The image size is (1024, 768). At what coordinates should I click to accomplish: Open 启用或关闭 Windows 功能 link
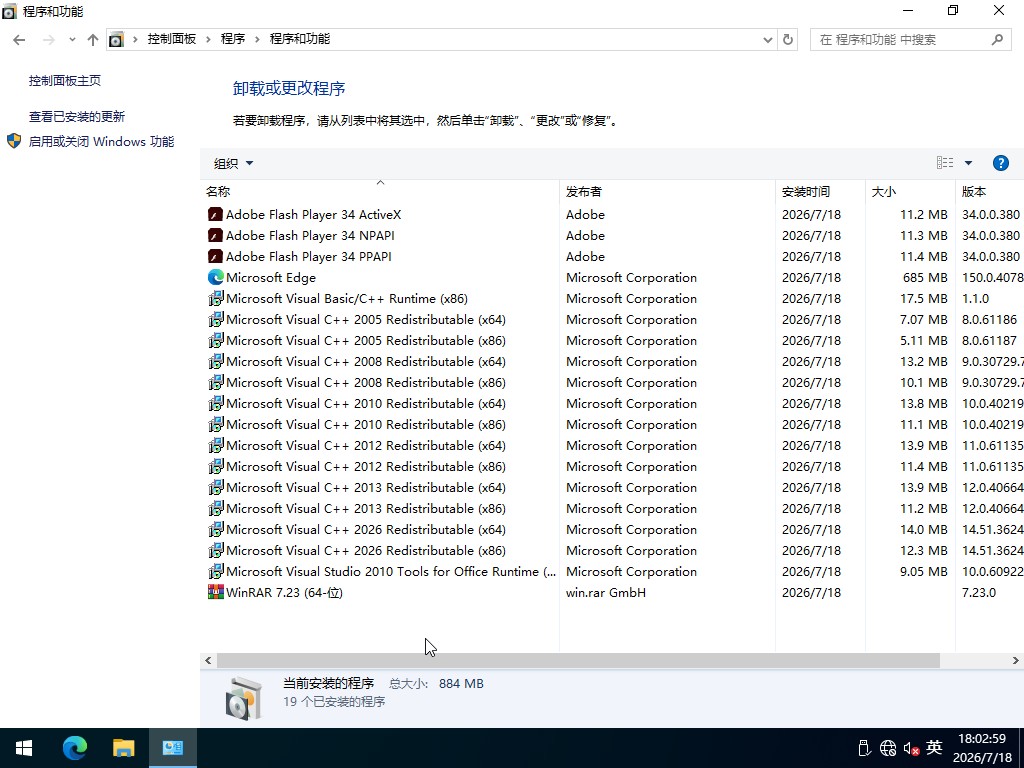click(x=101, y=141)
